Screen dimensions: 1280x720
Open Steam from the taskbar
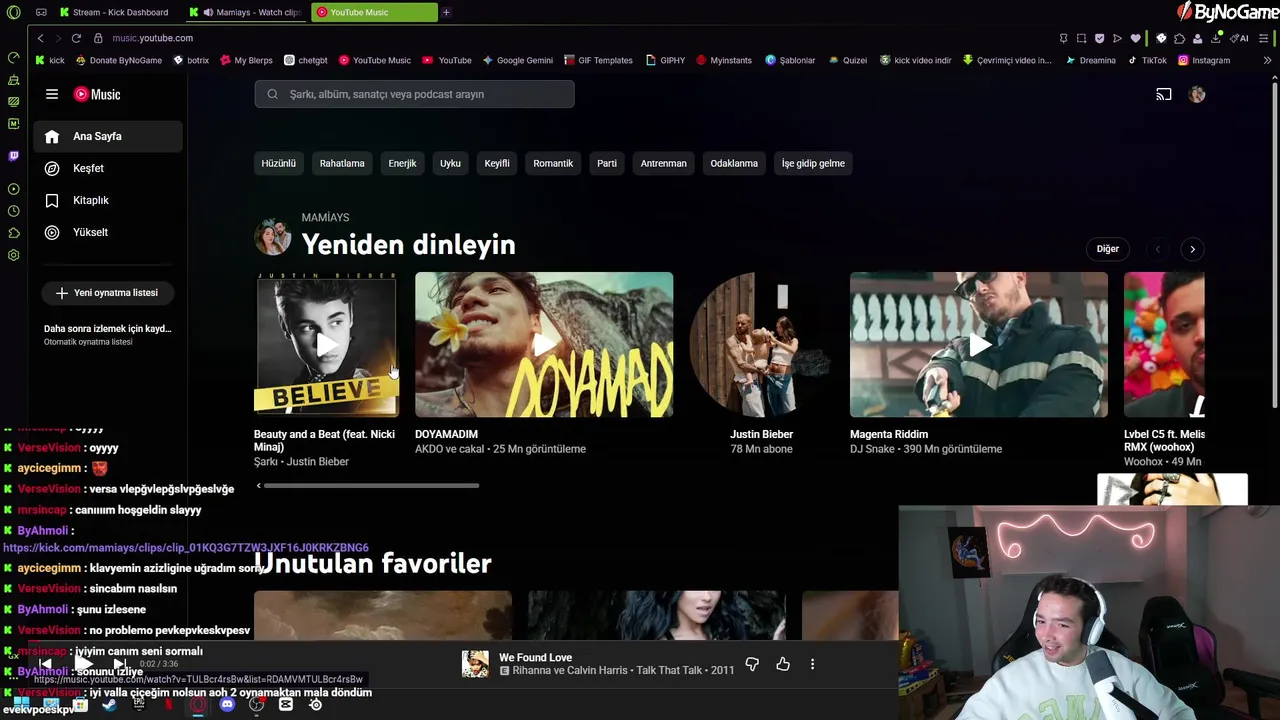click(x=109, y=704)
